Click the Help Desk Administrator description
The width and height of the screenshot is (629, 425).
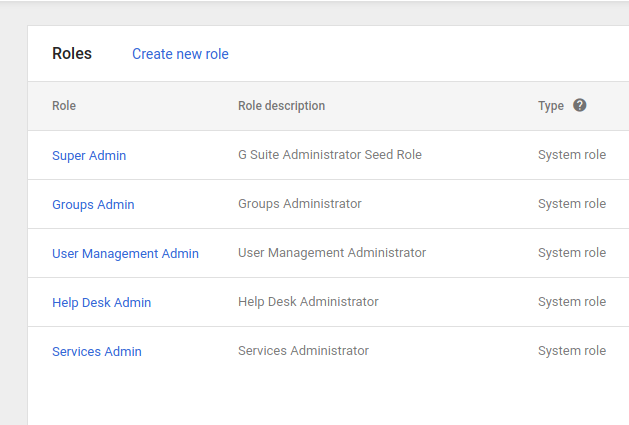308,302
